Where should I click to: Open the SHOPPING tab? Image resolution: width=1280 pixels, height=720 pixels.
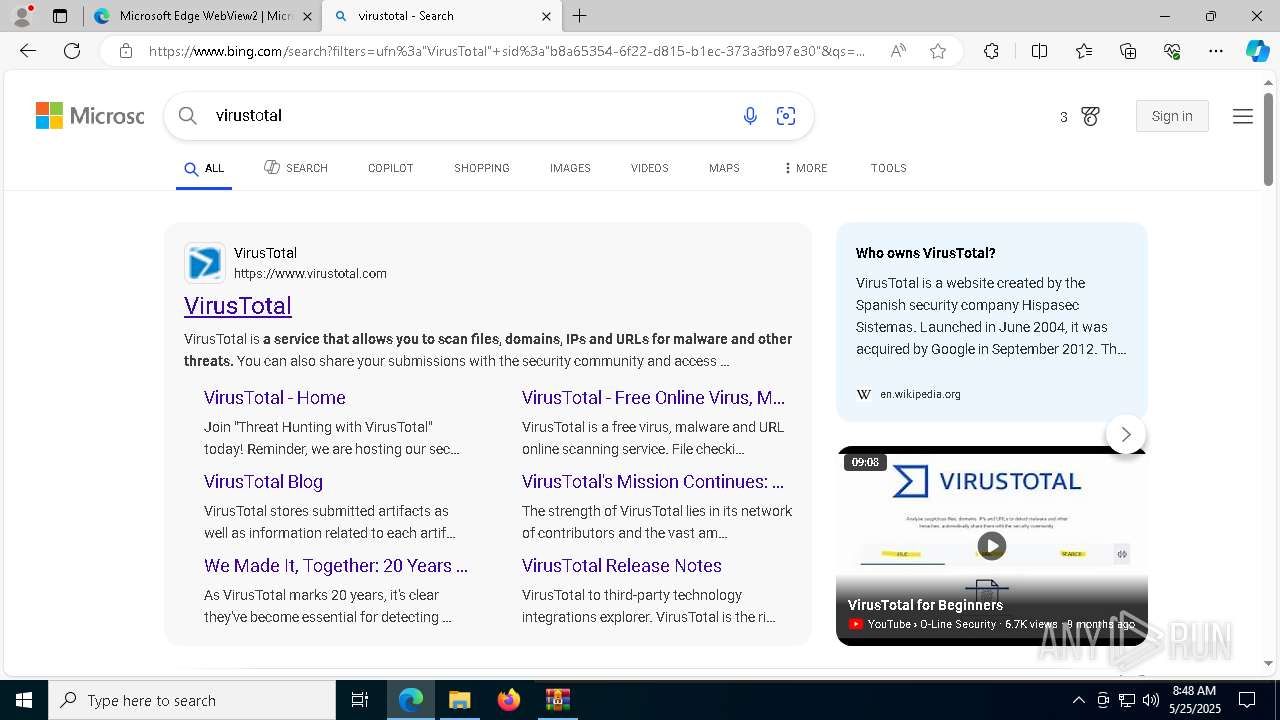tap(482, 168)
